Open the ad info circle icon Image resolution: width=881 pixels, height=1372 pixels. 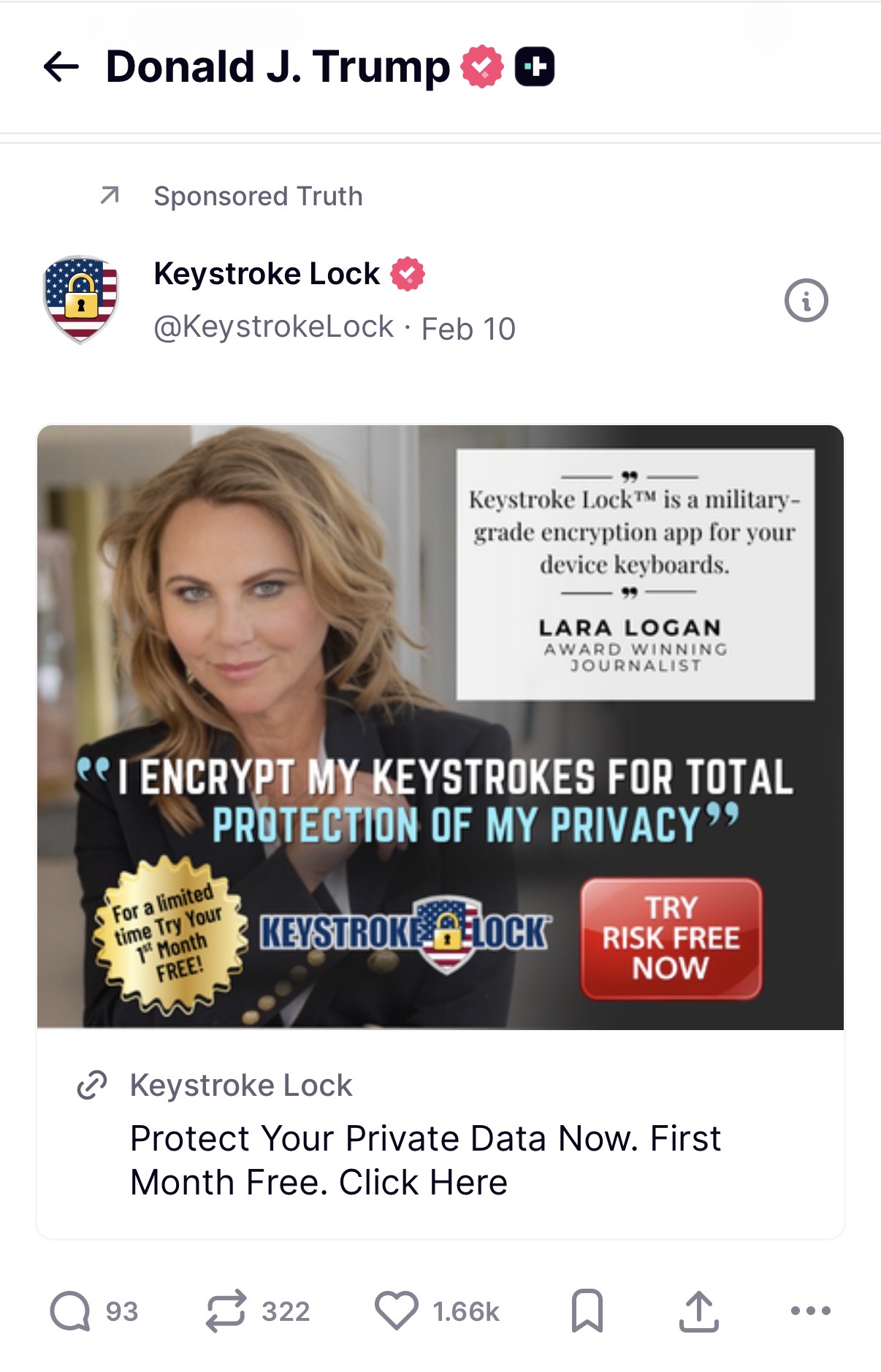[x=806, y=300]
